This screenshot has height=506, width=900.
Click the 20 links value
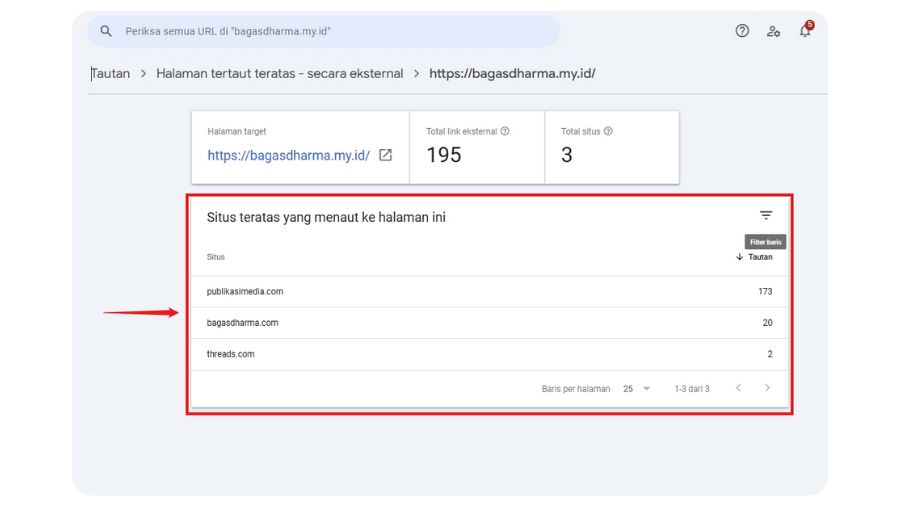767,323
